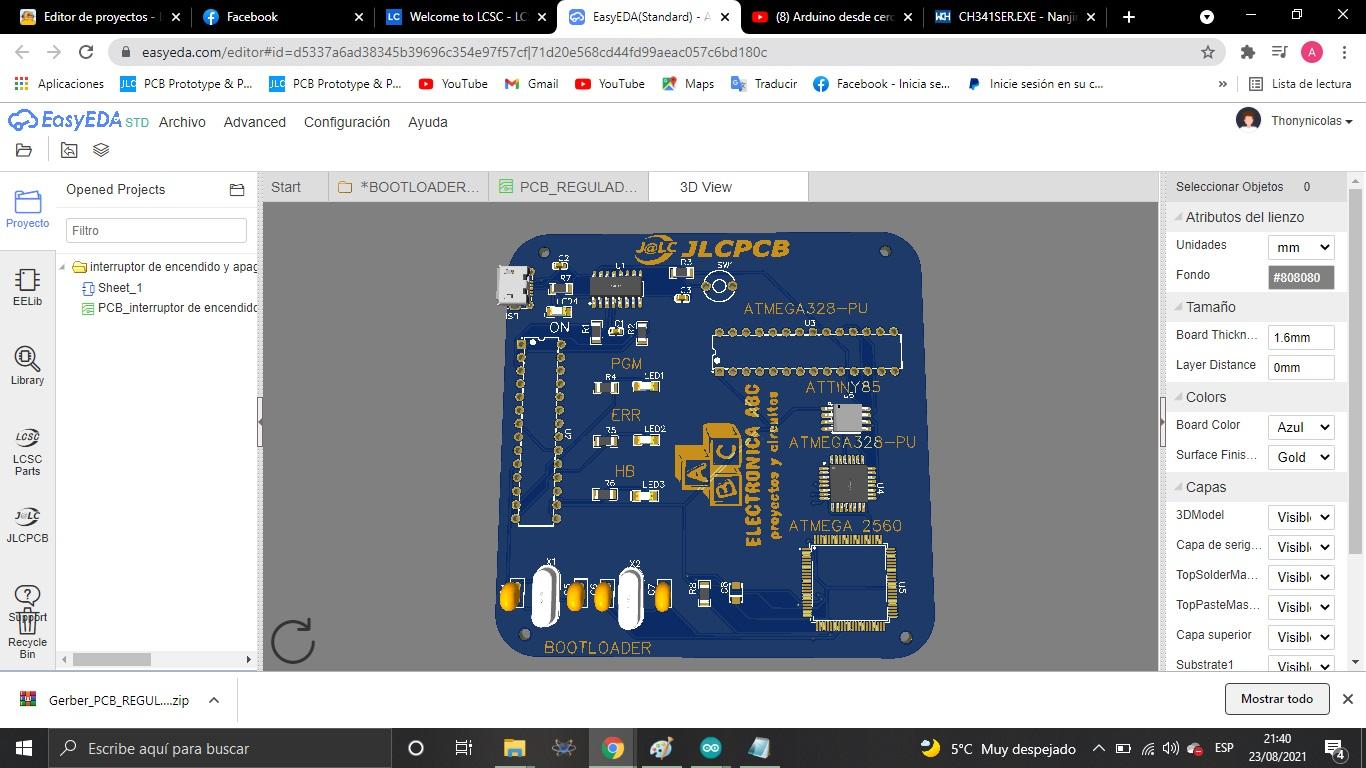The width and height of the screenshot is (1366, 768).
Task: Click the layers stack toolbar icon
Action: 101,150
